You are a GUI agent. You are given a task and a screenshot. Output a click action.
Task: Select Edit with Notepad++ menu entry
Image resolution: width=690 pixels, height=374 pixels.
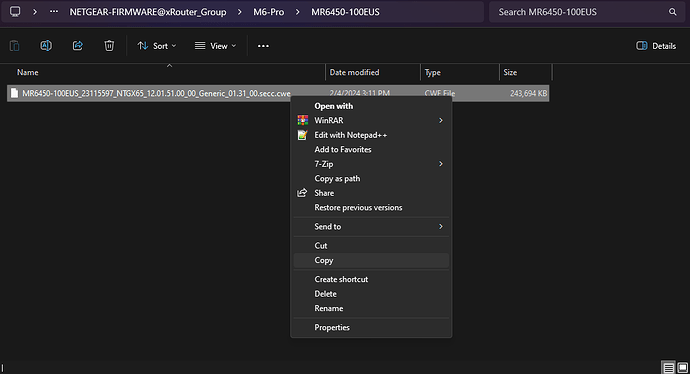[371, 135]
